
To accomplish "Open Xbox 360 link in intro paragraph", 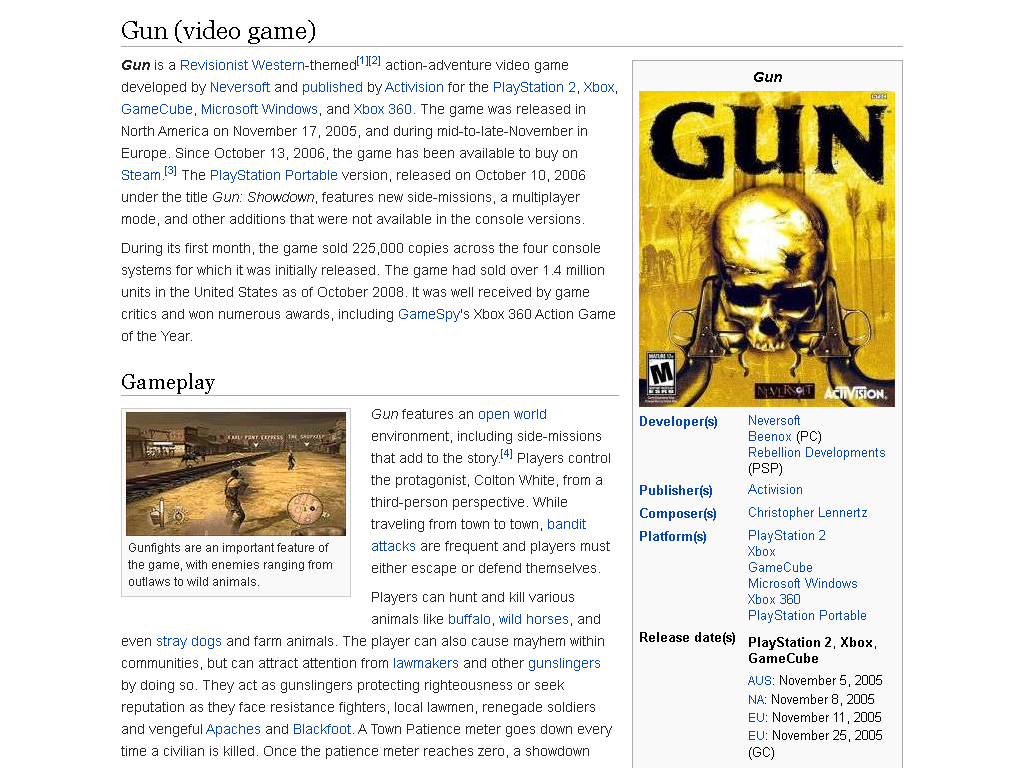I will [x=383, y=109].
